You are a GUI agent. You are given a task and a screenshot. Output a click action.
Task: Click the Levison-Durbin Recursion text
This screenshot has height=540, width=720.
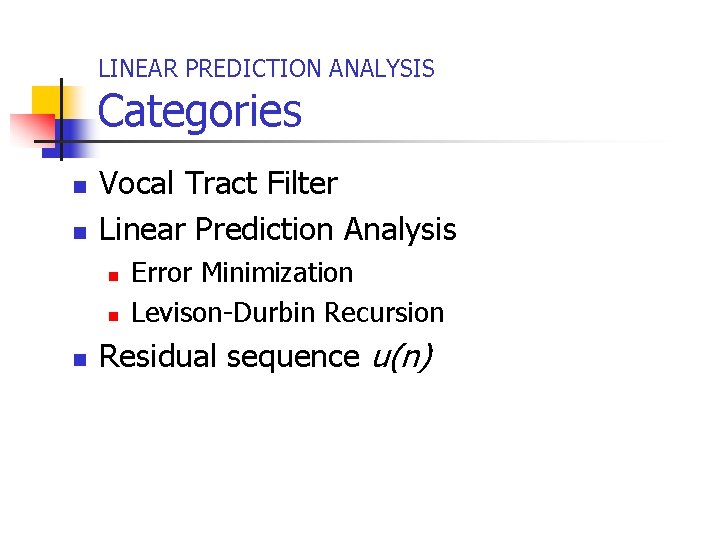(287, 313)
